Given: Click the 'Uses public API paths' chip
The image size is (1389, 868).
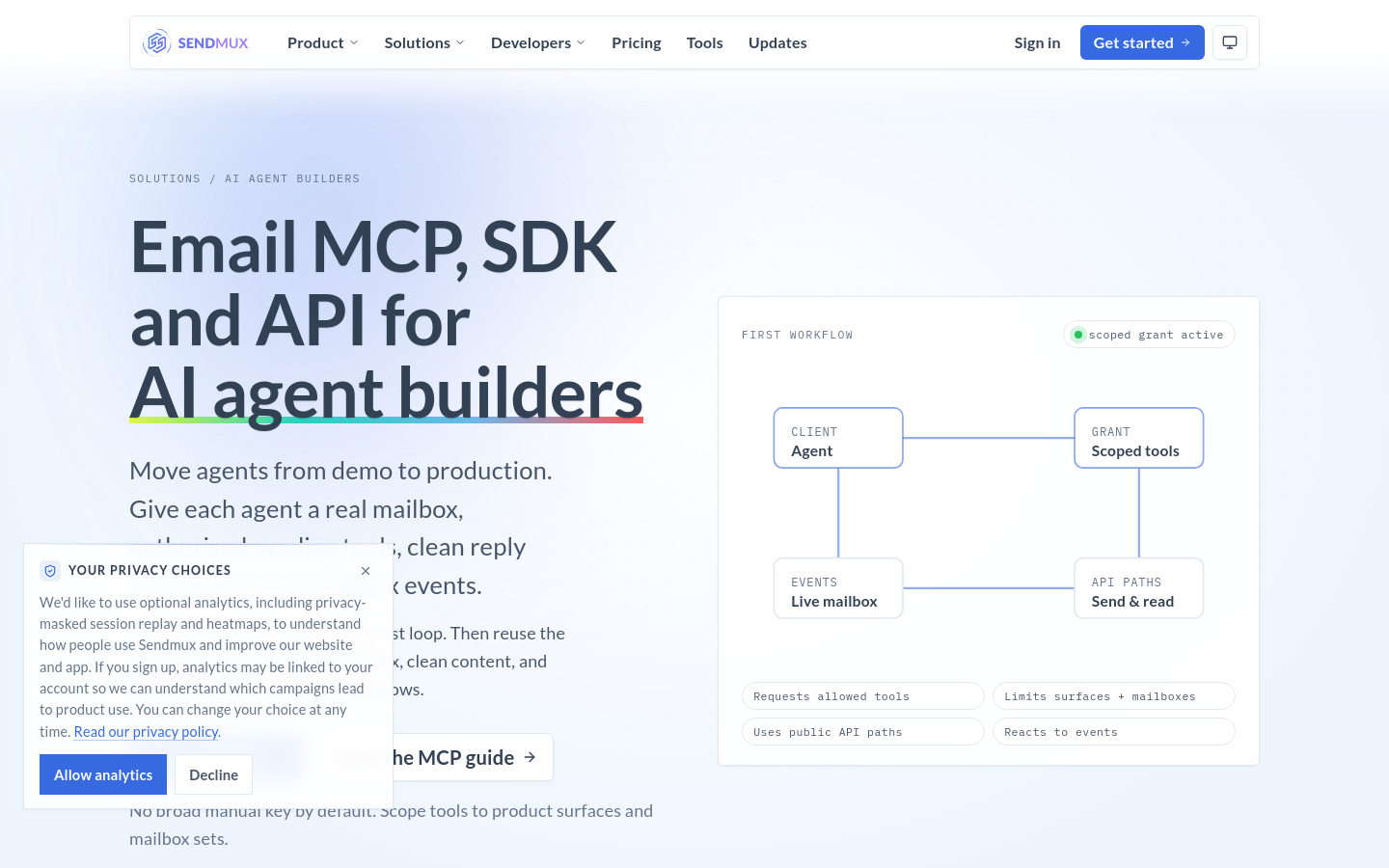Looking at the screenshot, I should [x=863, y=732].
